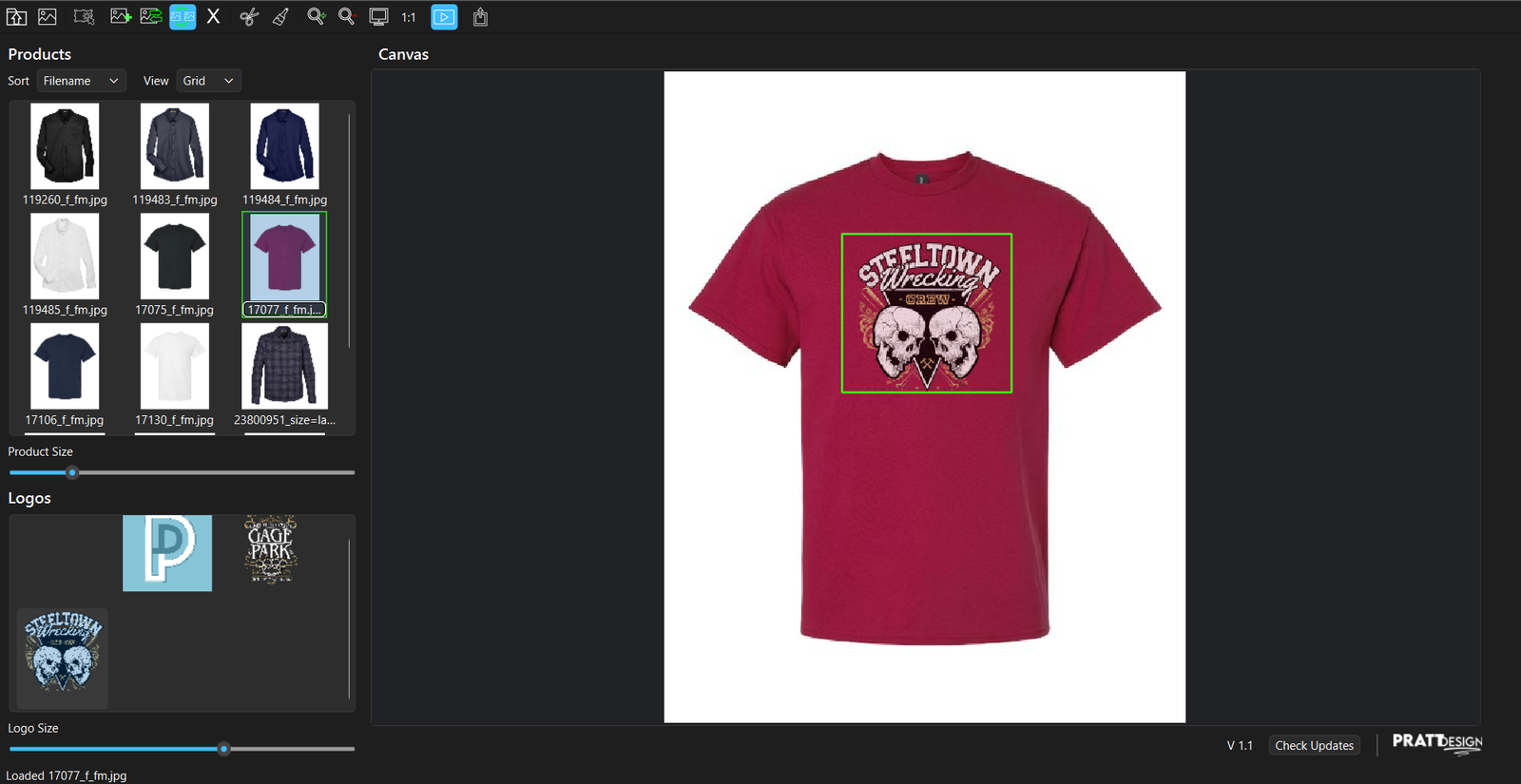The height and width of the screenshot is (784, 1521).
Task: Toggle the highlighted play preview button
Action: point(444,17)
